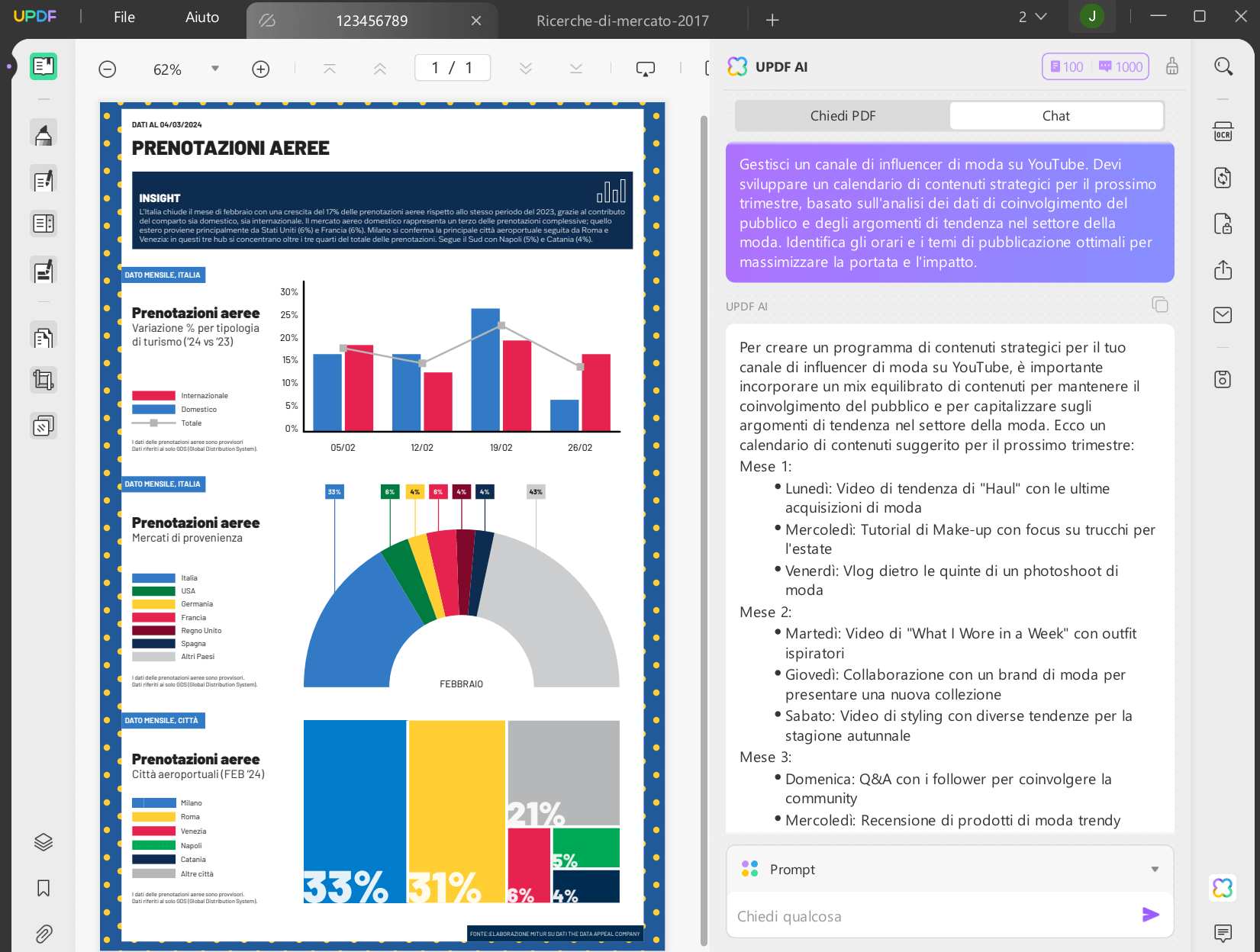1260x952 pixels.
Task: Click in the Chiedi qualcosa input field
Action: pyautogui.click(x=934, y=916)
